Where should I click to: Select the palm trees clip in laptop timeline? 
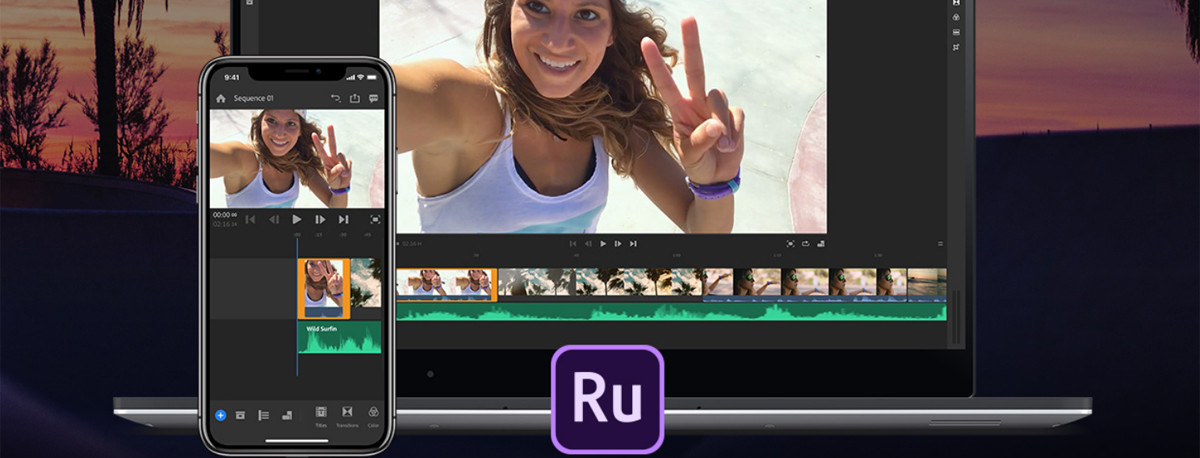[x=600, y=283]
